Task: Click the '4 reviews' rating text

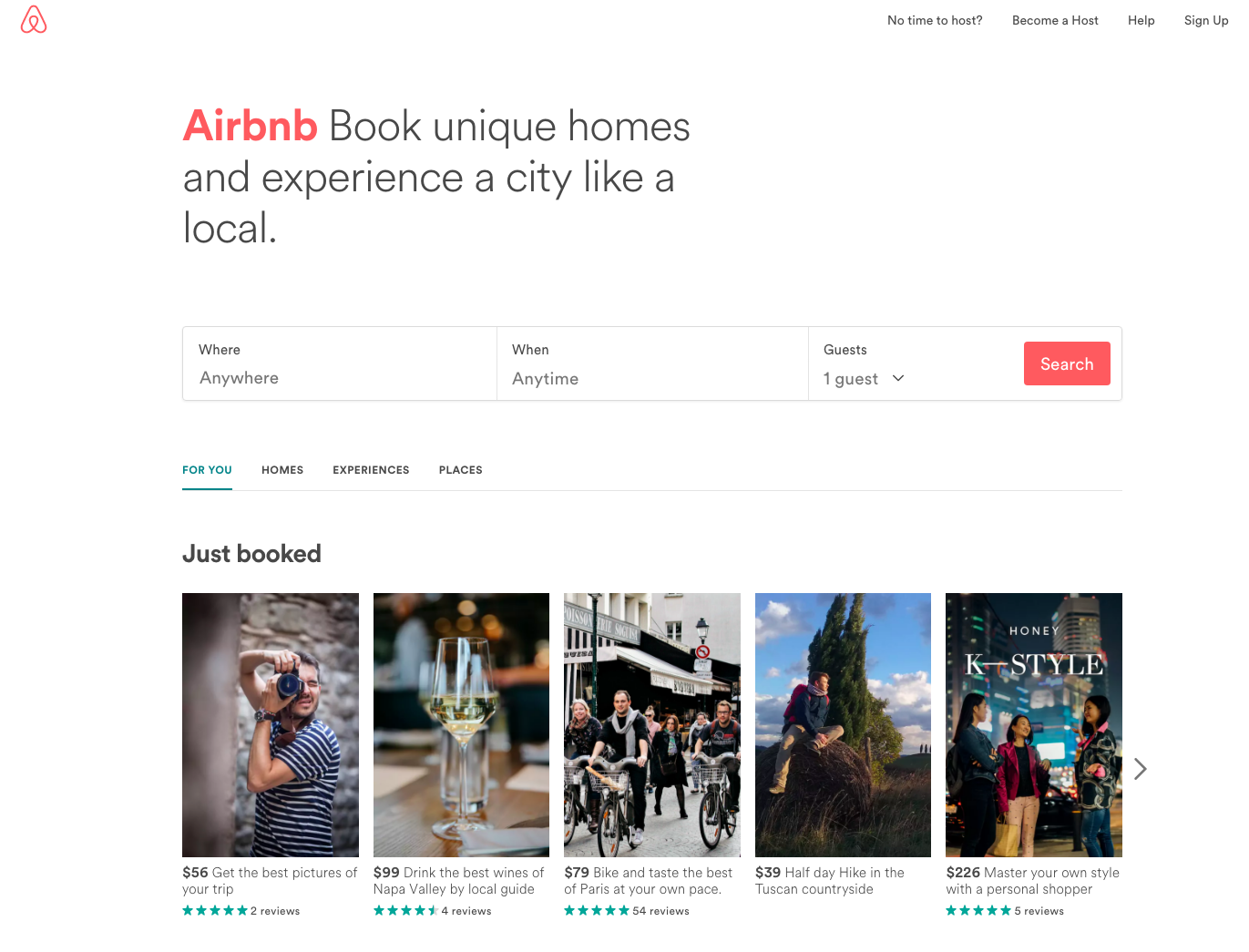Action: [x=466, y=911]
